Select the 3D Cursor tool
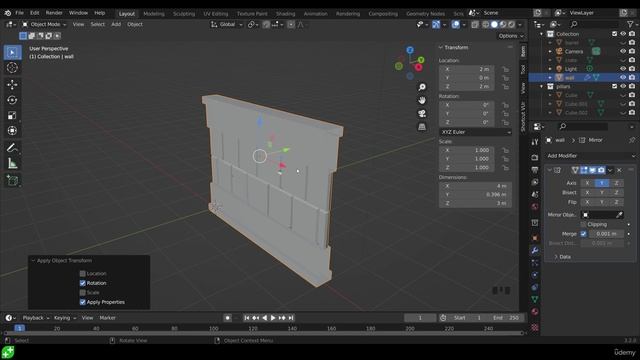 tap(12, 68)
